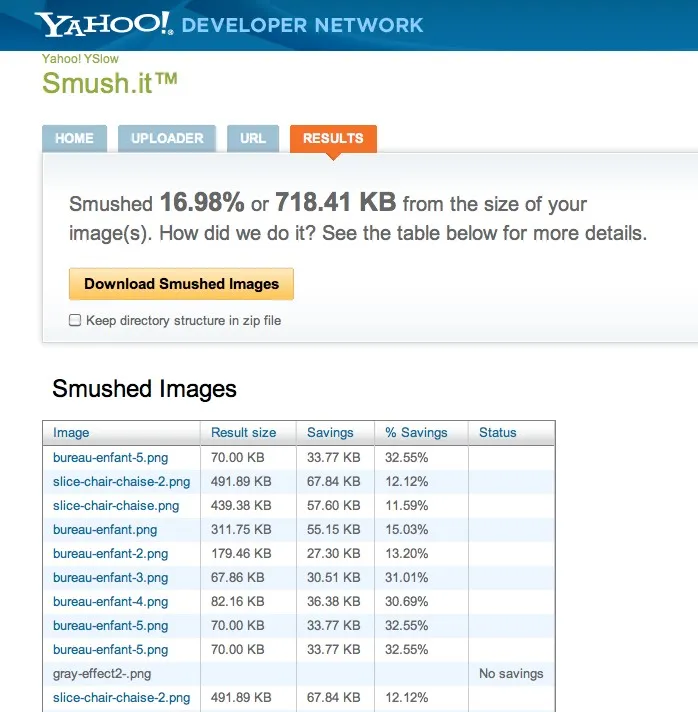Select the 30.69% savings cell
698x712 pixels.
click(x=407, y=602)
